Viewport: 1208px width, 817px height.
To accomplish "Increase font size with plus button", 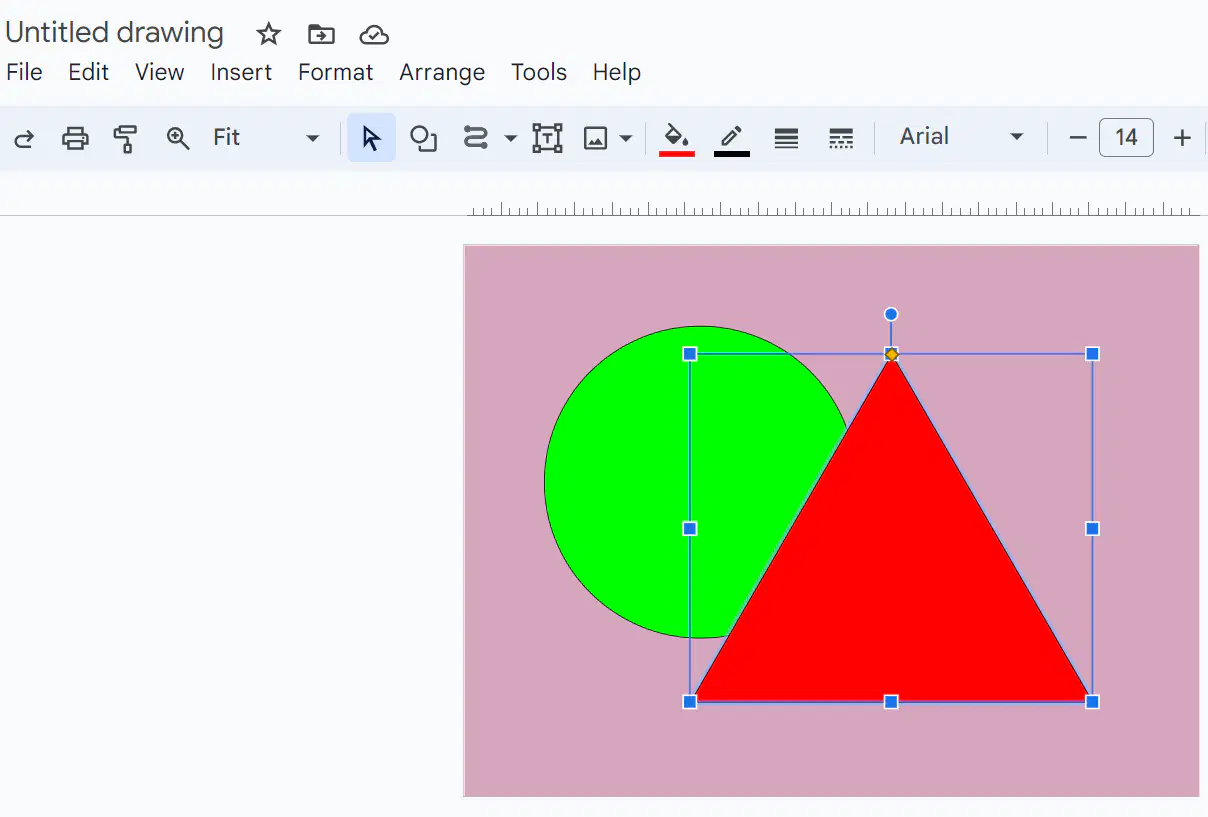I will point(1182,138).
